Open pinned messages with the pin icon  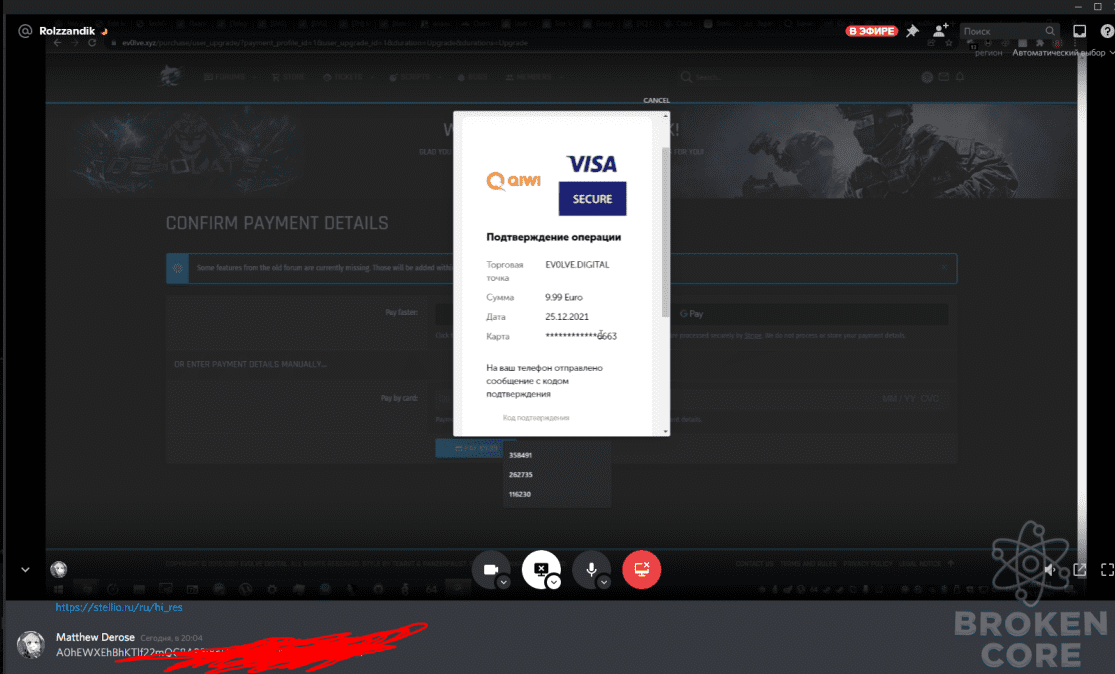(x=912, y=31)
